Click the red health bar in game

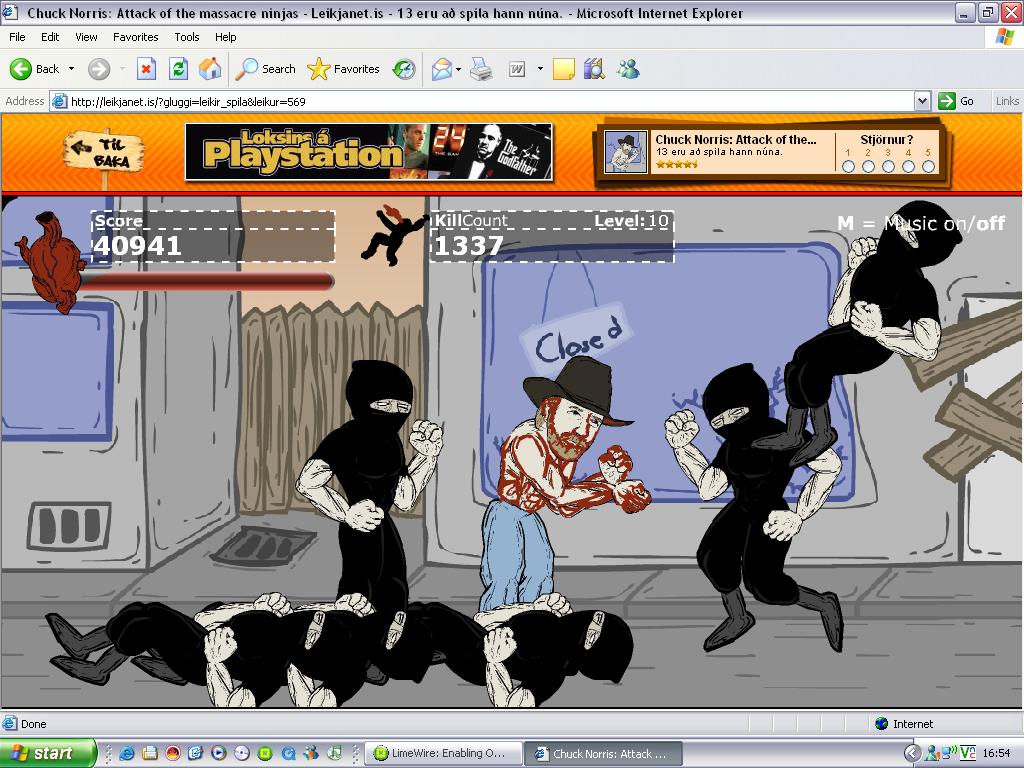click(x=208, y=281)
